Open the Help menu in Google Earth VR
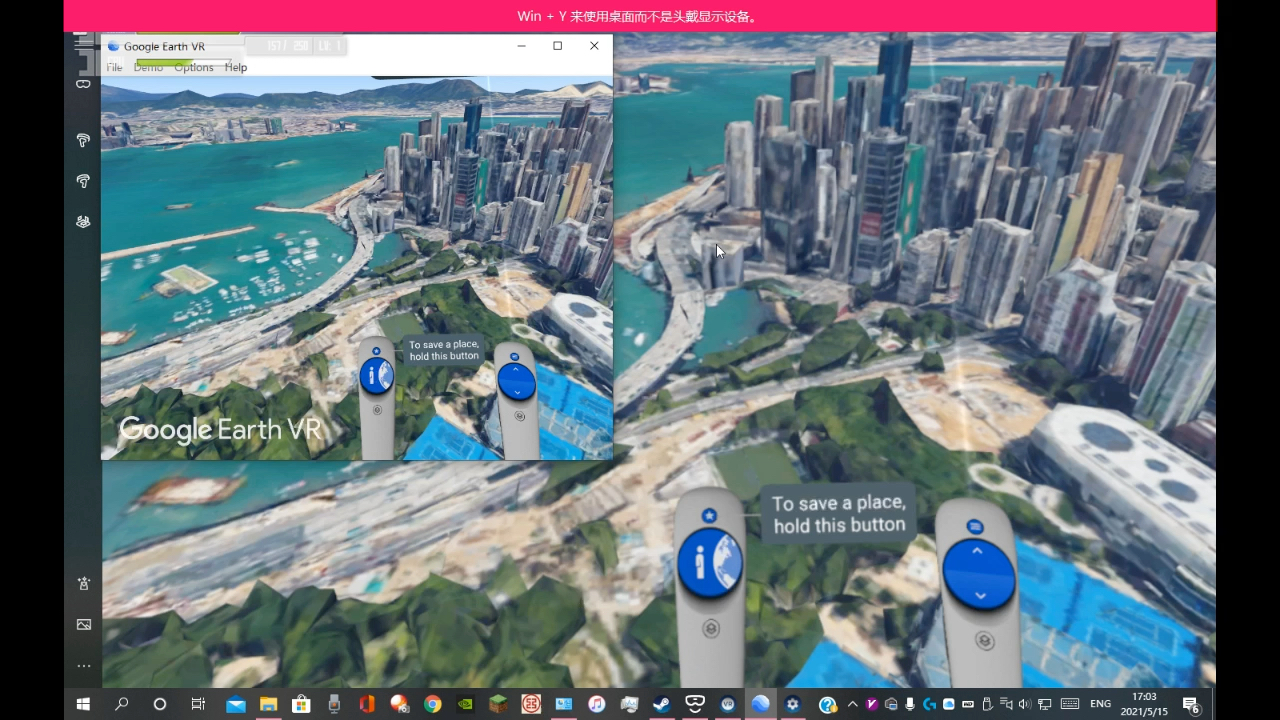Viewport: 1280px width, 720px height. [x=236, y=67]
